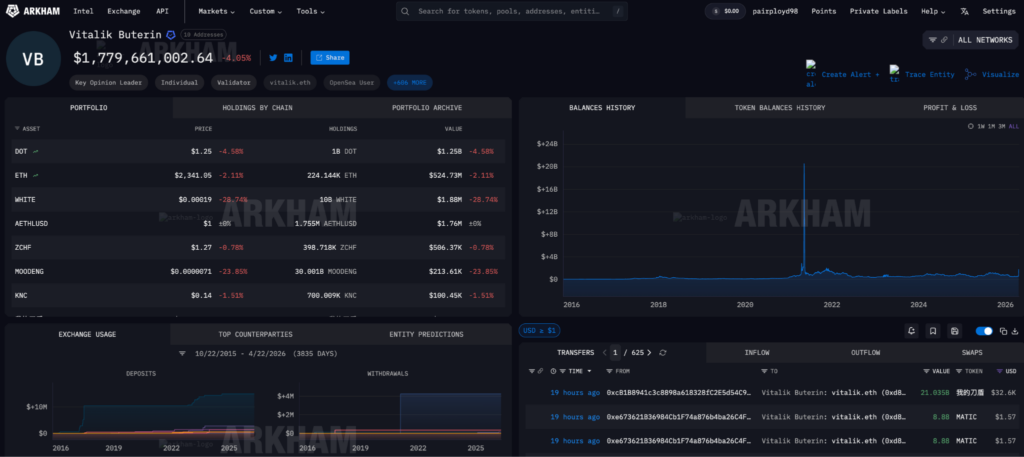Click the language translation icon
The height and width of the screenshot is (457, 1024).
pyautogui.click(x=964, y=11)
